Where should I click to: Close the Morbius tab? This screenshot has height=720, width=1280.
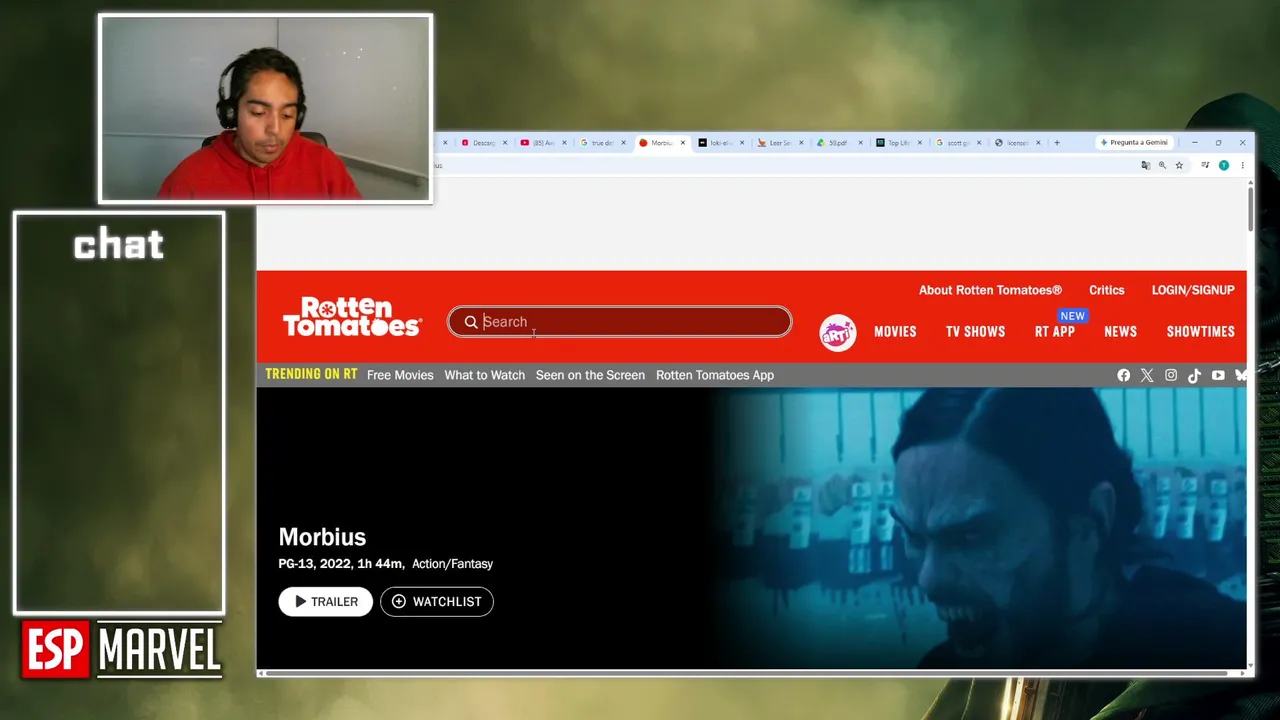pyautogui.click(x=683, y=143)
